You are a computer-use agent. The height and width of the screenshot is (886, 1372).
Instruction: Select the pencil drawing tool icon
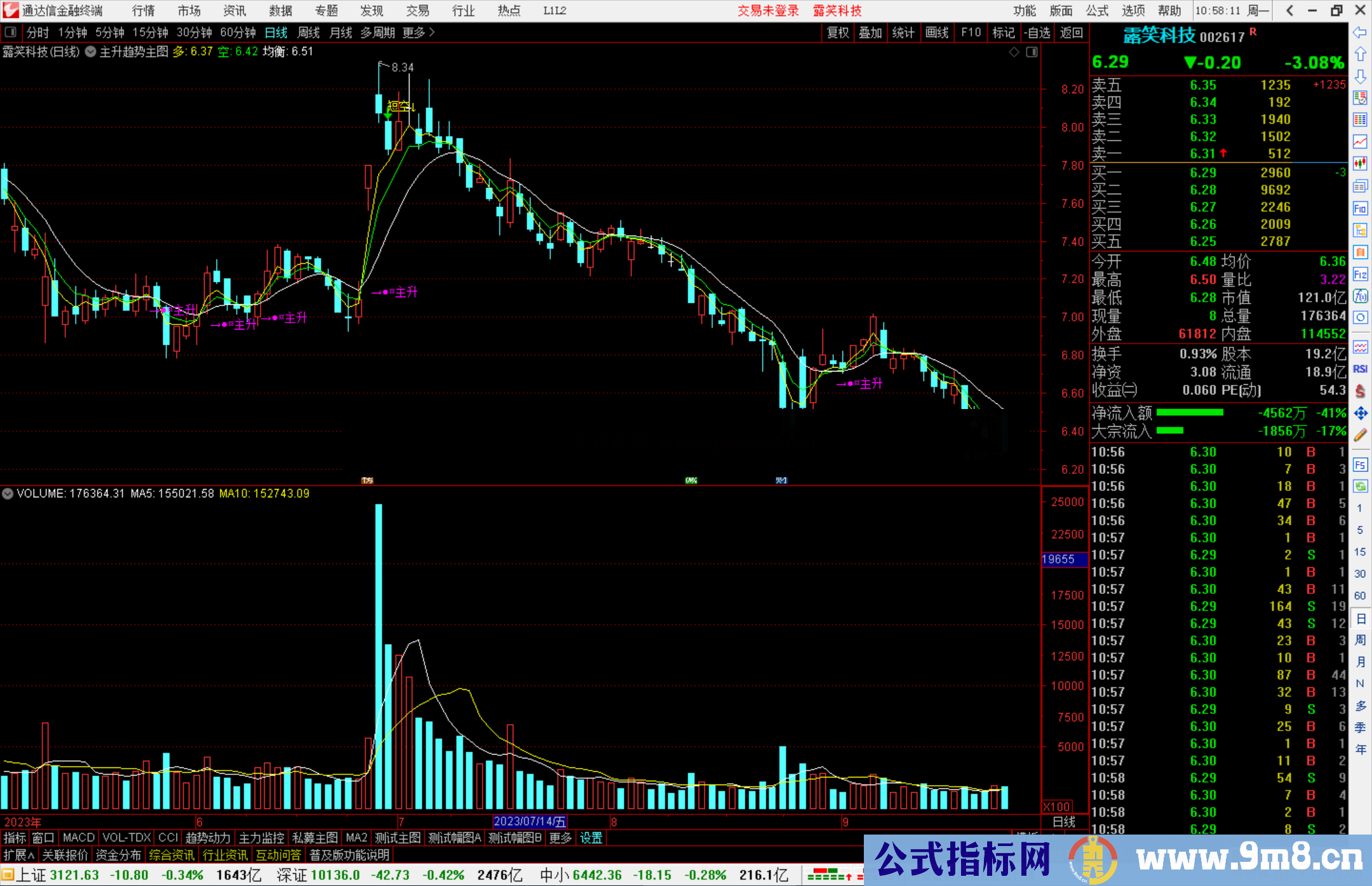pyautogui.click(x=1360, y=435)
